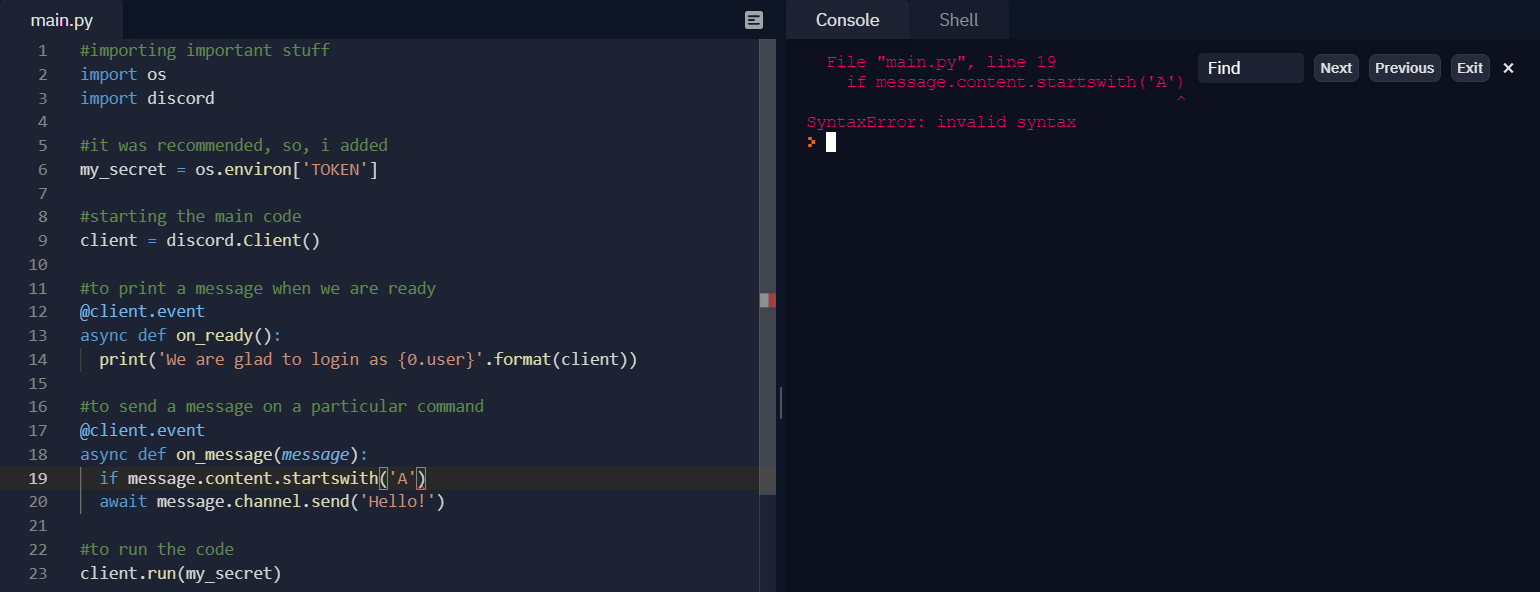This screenshot has height=592, width=1540.
Task: Click the Exit find button
Action: tap(1470, 68)
